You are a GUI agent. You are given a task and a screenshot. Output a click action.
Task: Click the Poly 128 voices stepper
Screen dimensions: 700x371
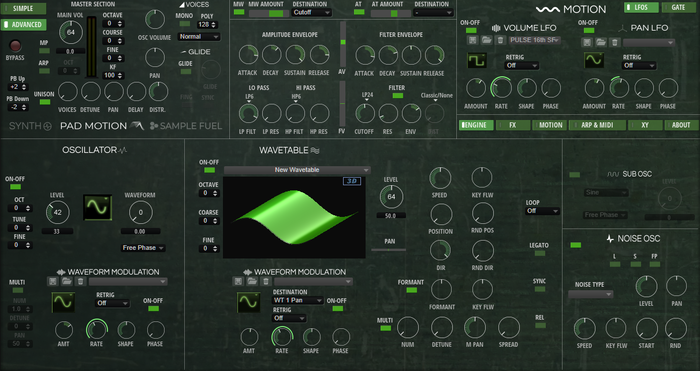[207, 25]
